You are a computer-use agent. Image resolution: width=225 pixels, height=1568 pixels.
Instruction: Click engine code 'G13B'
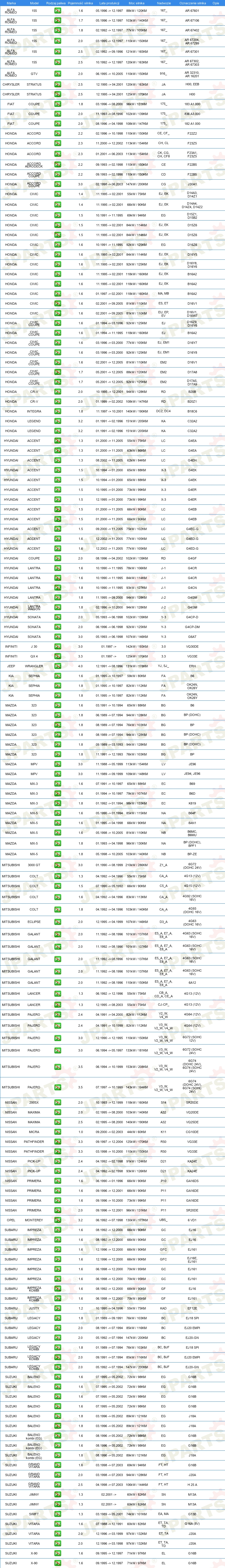(x=192, y=1514)
